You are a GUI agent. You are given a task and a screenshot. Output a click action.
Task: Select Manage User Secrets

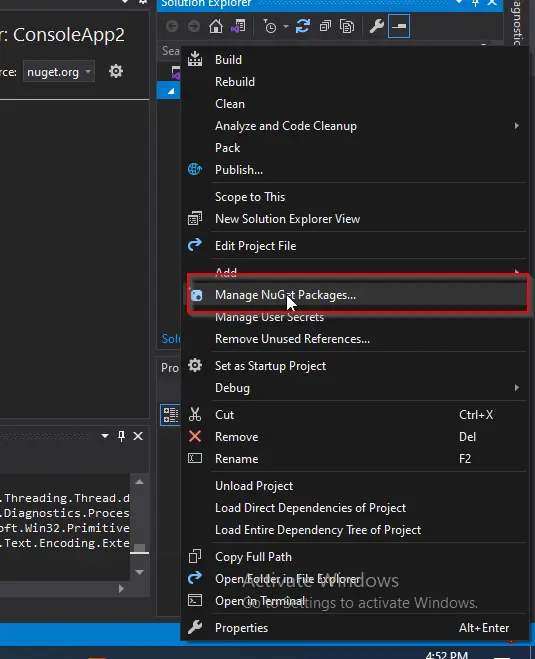356,317
